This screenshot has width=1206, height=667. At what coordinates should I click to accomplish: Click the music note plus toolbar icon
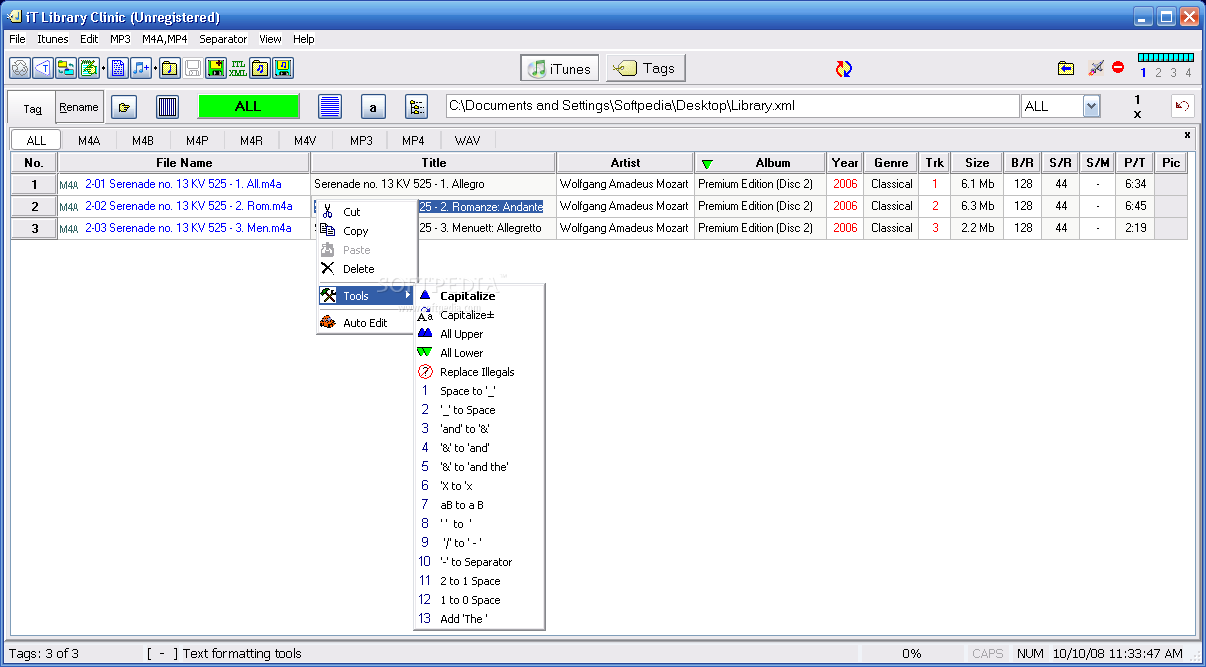[141, 68]
